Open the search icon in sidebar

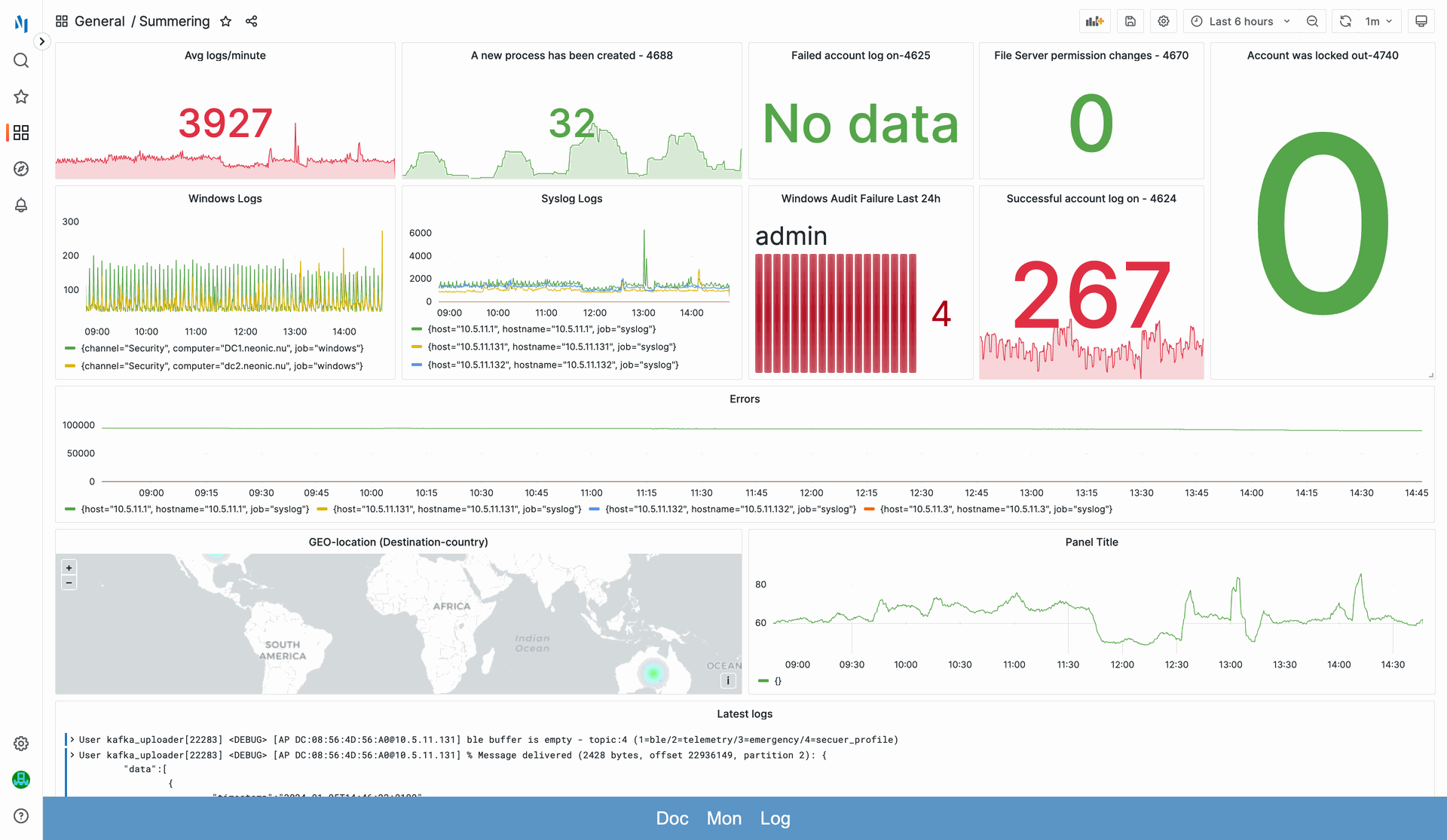pos(21,60)
